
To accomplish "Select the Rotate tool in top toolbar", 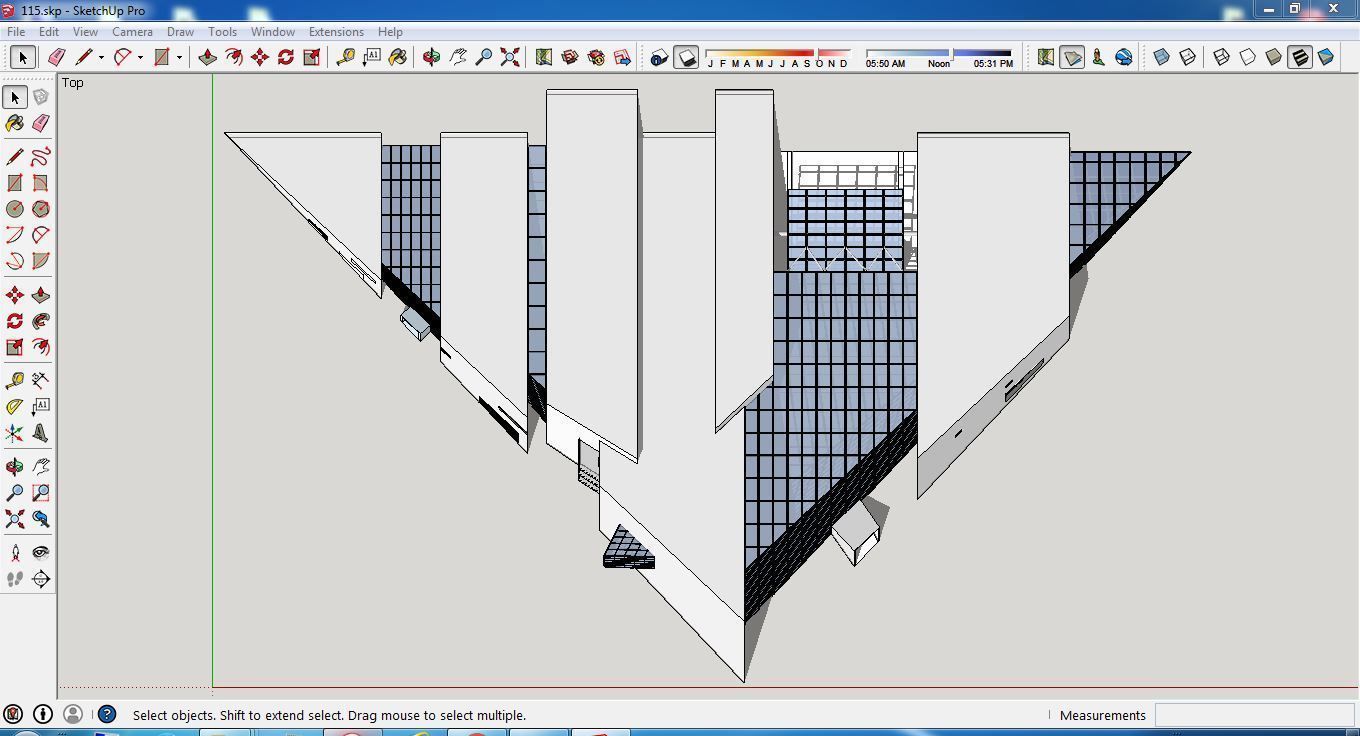I will [286, 58].
